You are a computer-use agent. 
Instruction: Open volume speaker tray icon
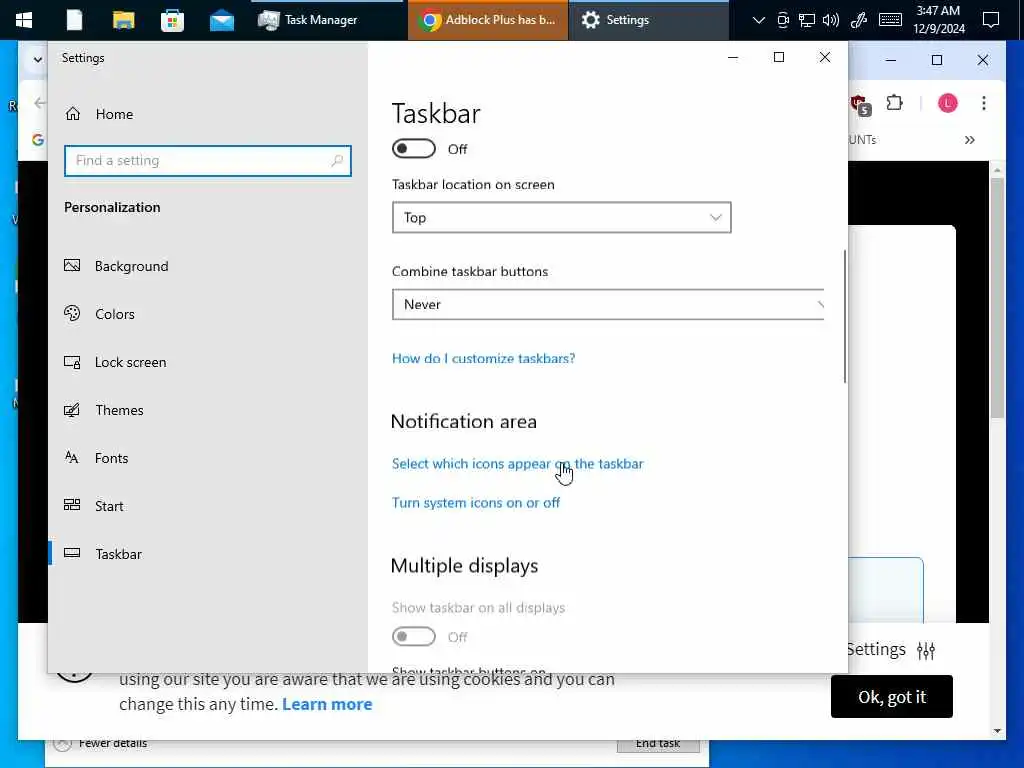(x=831, y=20)
